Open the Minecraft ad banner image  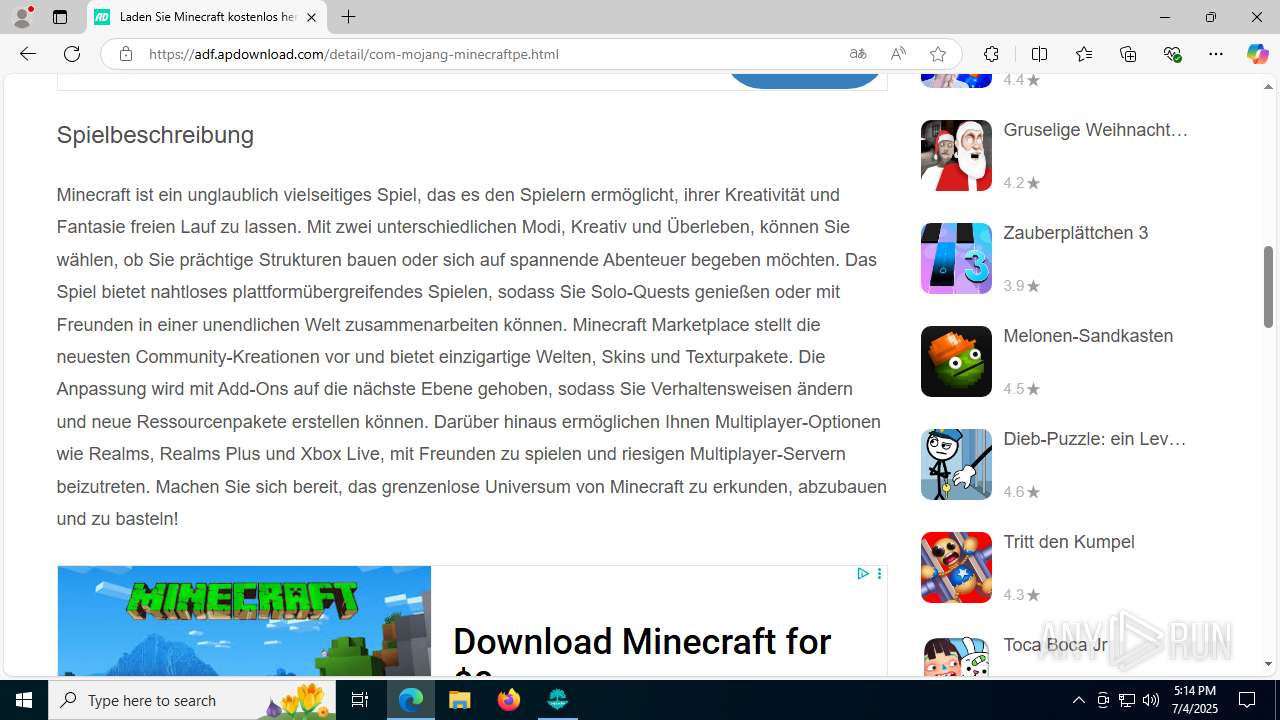pos(244,622)
